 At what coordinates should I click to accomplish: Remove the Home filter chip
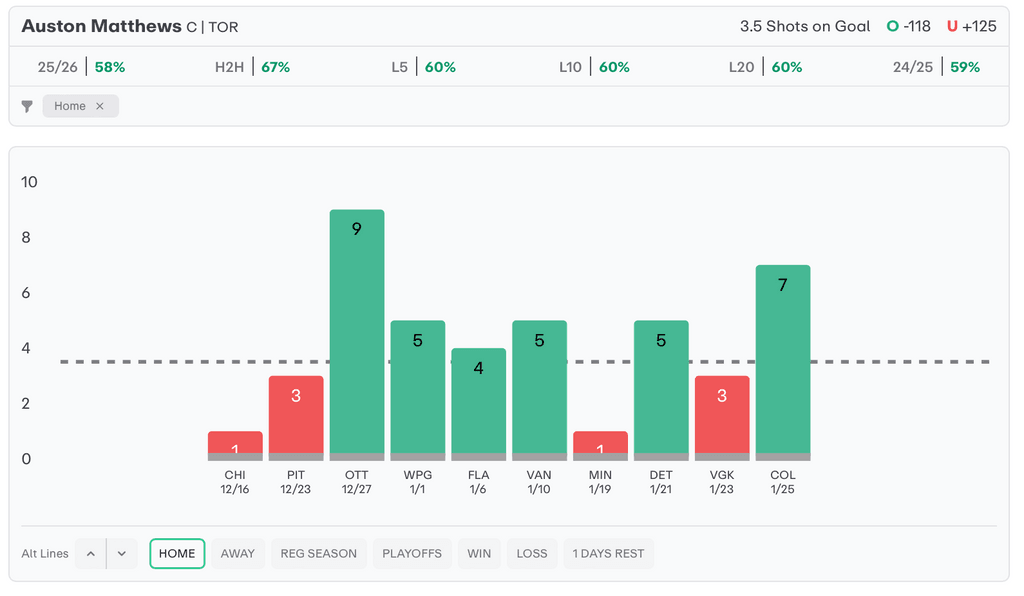click(x=99, y=106)
